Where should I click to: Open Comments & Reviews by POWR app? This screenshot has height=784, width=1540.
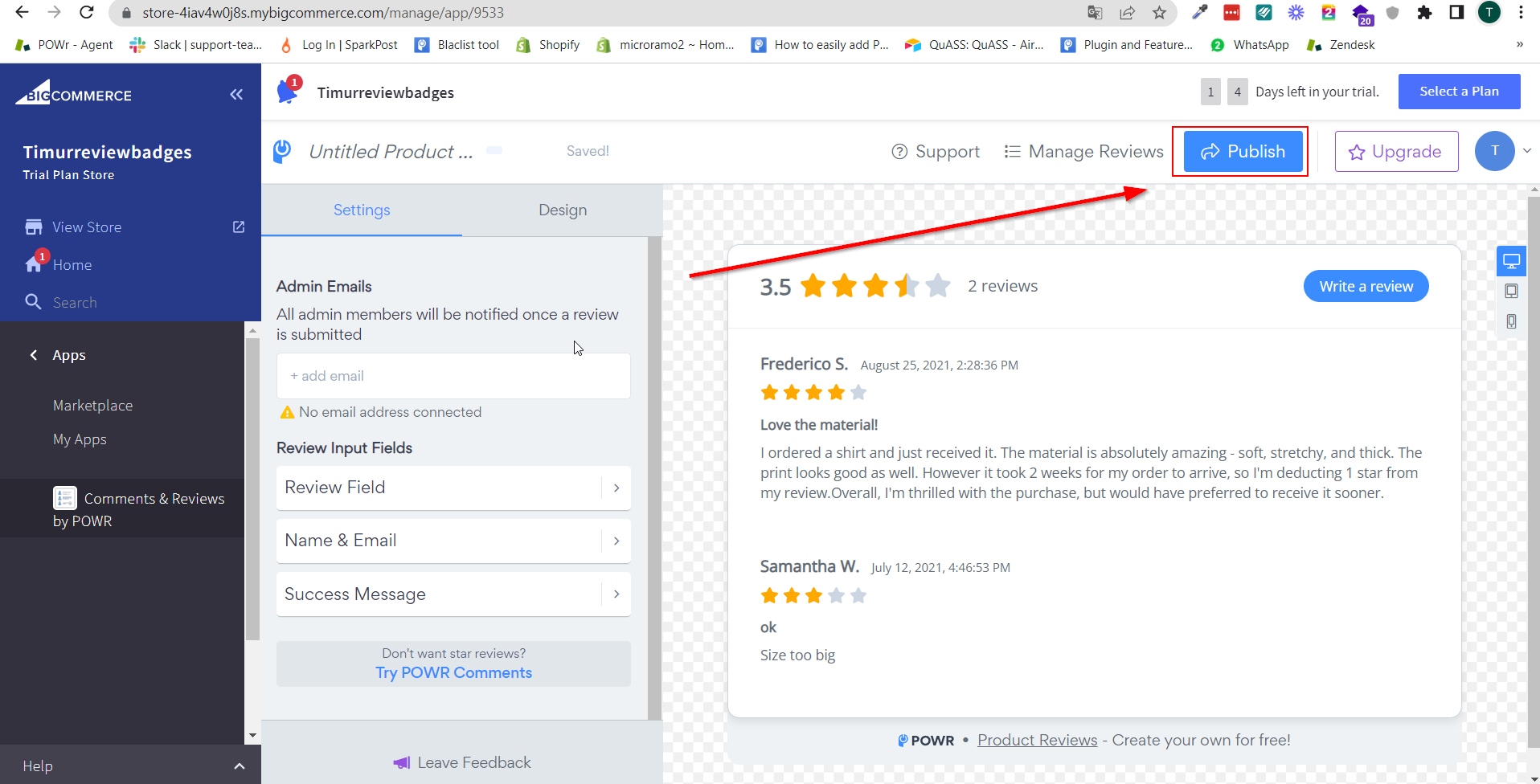tap(122, 509)
